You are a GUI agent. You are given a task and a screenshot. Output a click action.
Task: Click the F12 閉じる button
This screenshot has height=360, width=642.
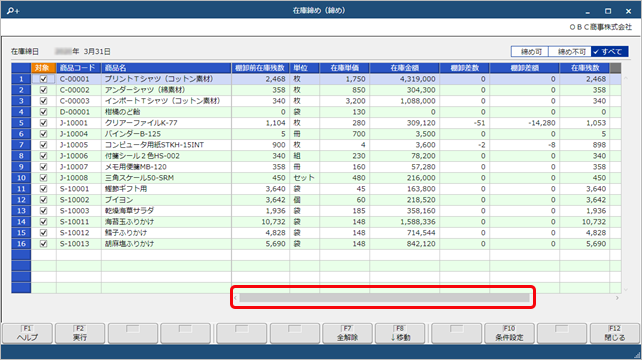tap(615, 333)
